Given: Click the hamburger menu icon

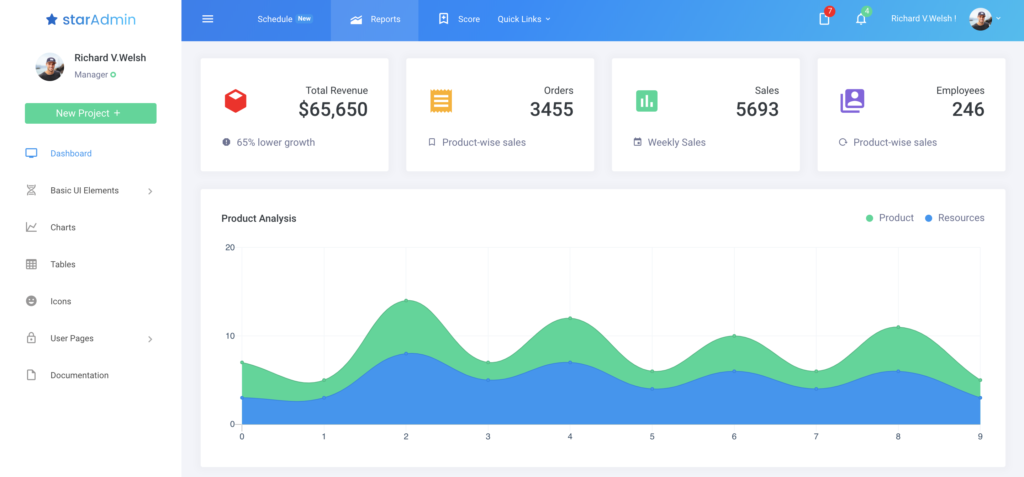Looking at the screenshot, I should pos(208,19).
